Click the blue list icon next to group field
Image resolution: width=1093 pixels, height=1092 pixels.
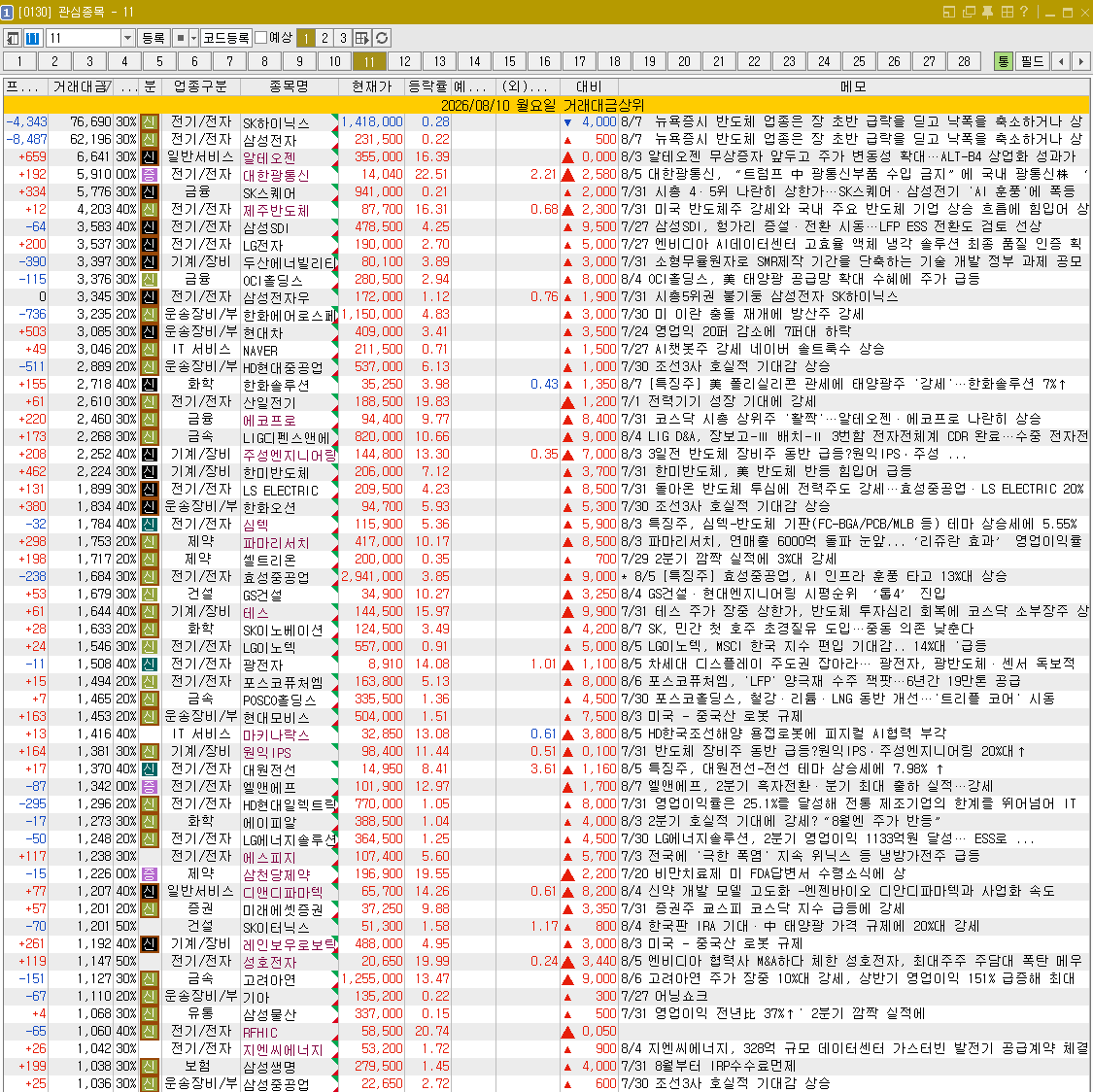click(33, 38)
